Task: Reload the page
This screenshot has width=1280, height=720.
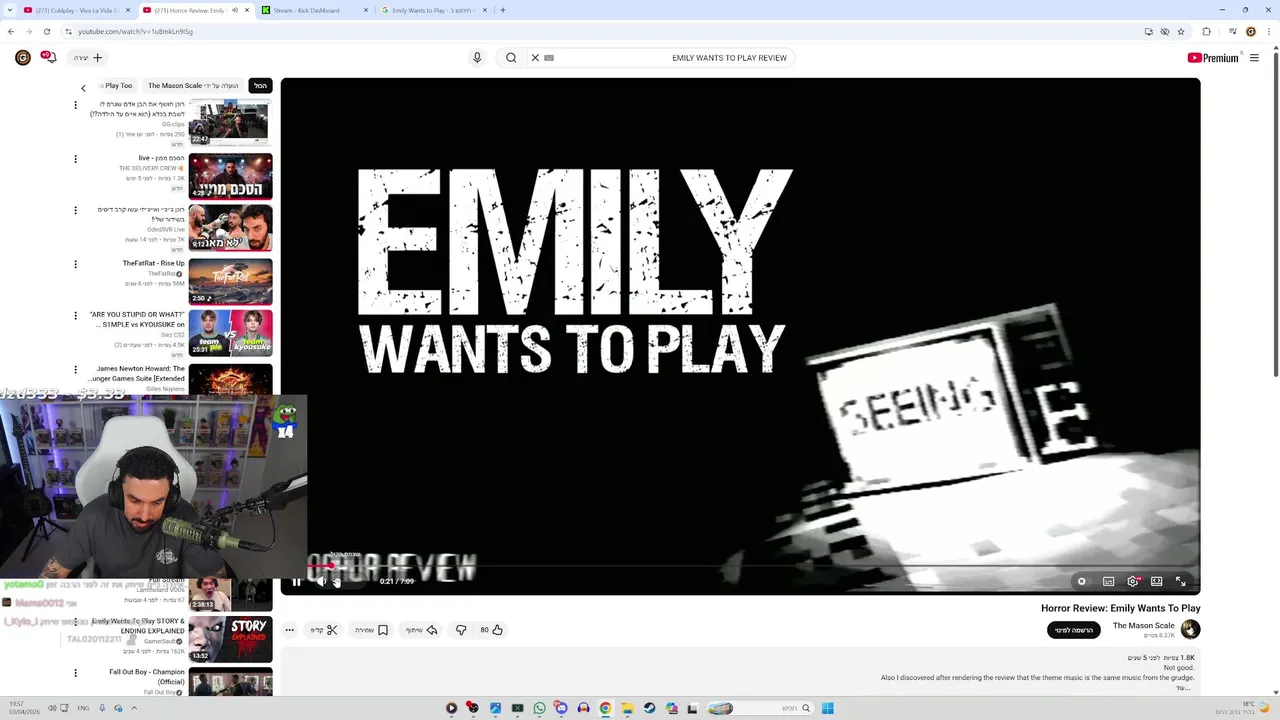Action: pos(46,31)
